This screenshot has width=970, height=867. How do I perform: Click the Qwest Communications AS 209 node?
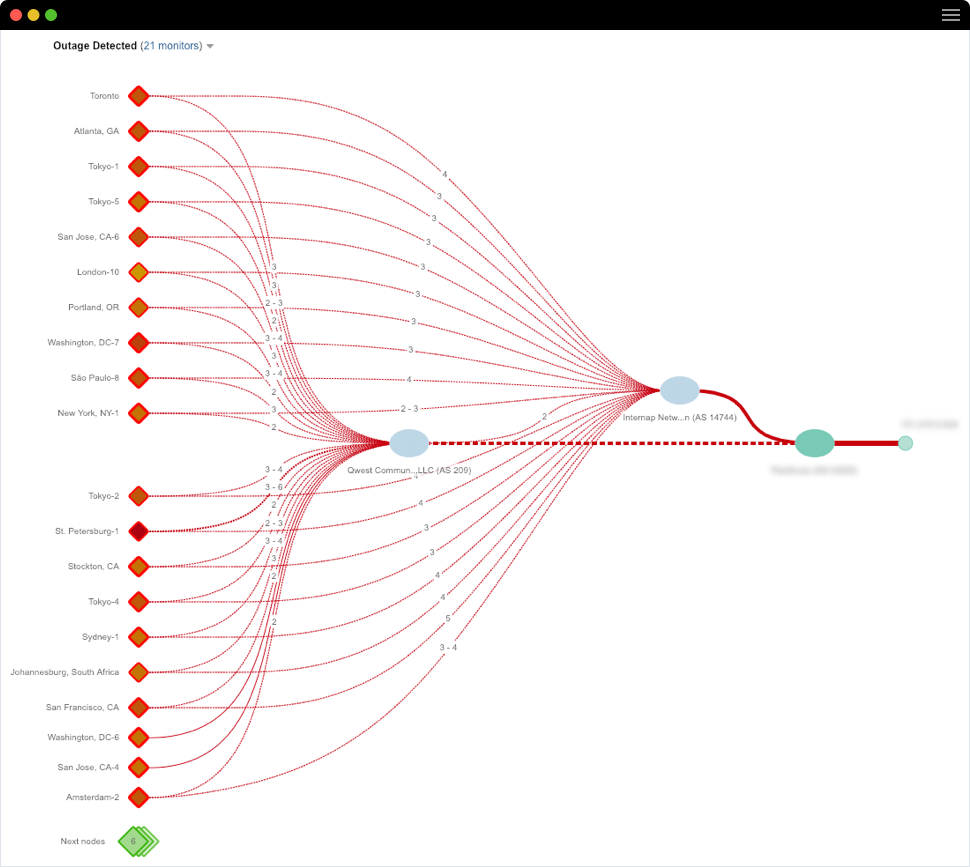pyautogui.click(x=409, y=443)
